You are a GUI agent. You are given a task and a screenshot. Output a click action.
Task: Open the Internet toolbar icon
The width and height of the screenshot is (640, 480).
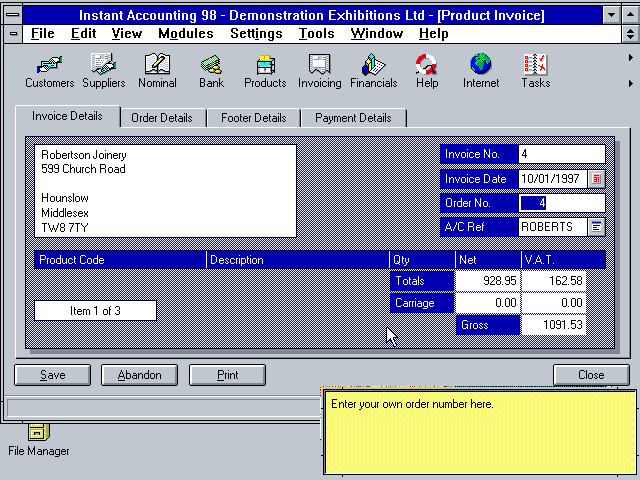[481, 71]
